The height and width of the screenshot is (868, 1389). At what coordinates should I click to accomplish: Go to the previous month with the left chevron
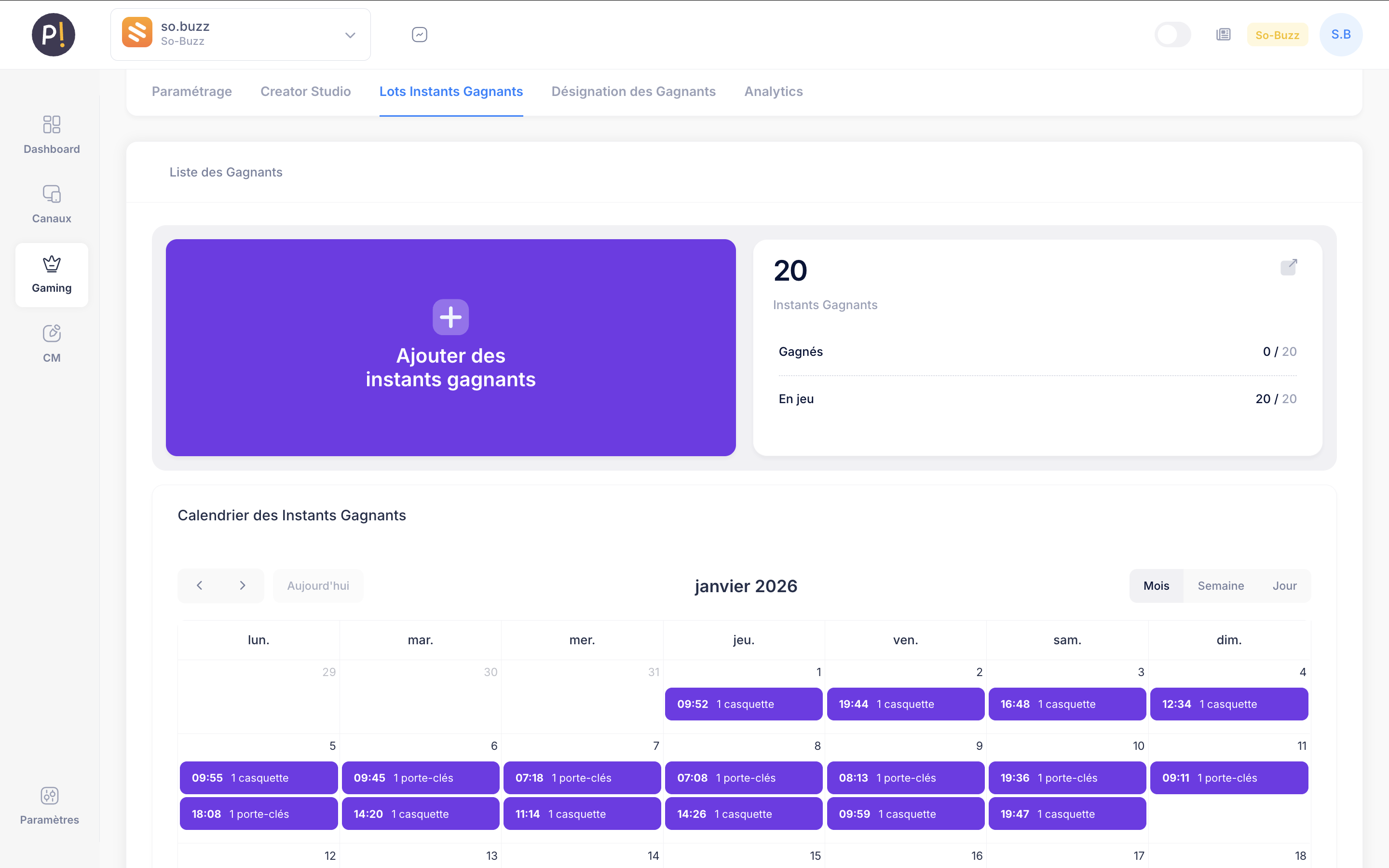(x=200, y=585)
